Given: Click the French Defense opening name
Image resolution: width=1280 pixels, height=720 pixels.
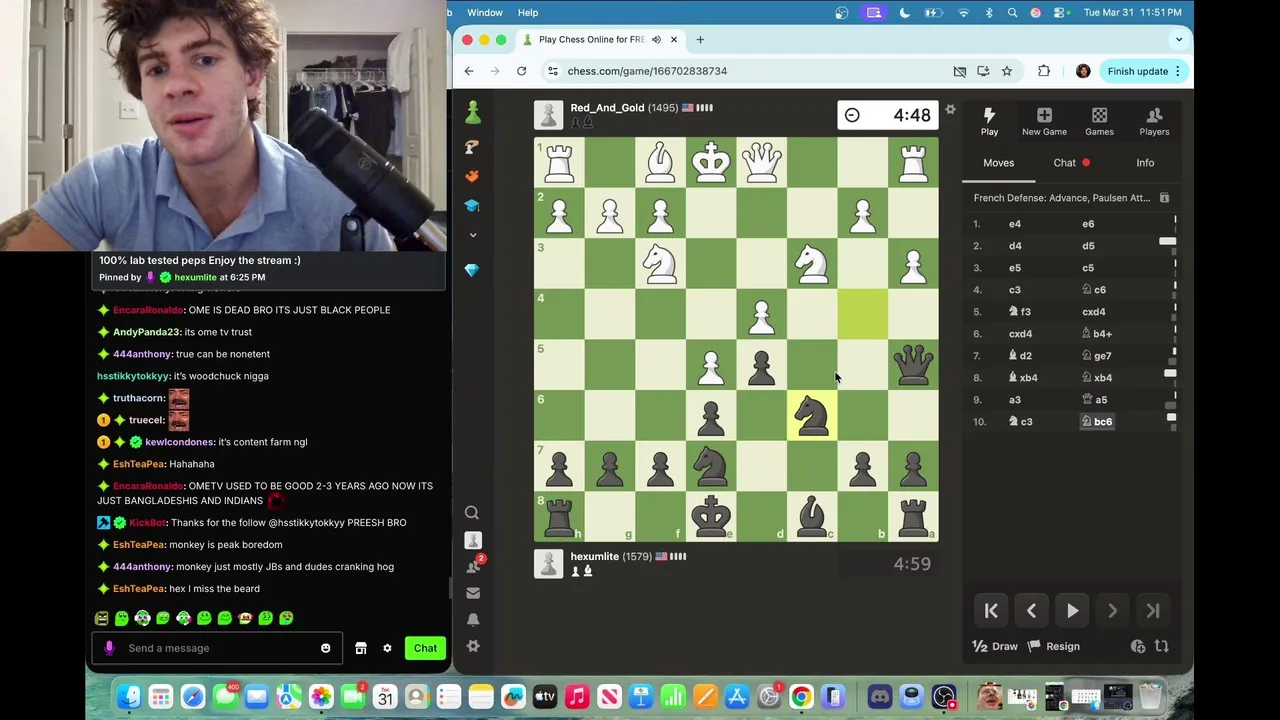Looking at the screenshot, I should pos(1062,198).
